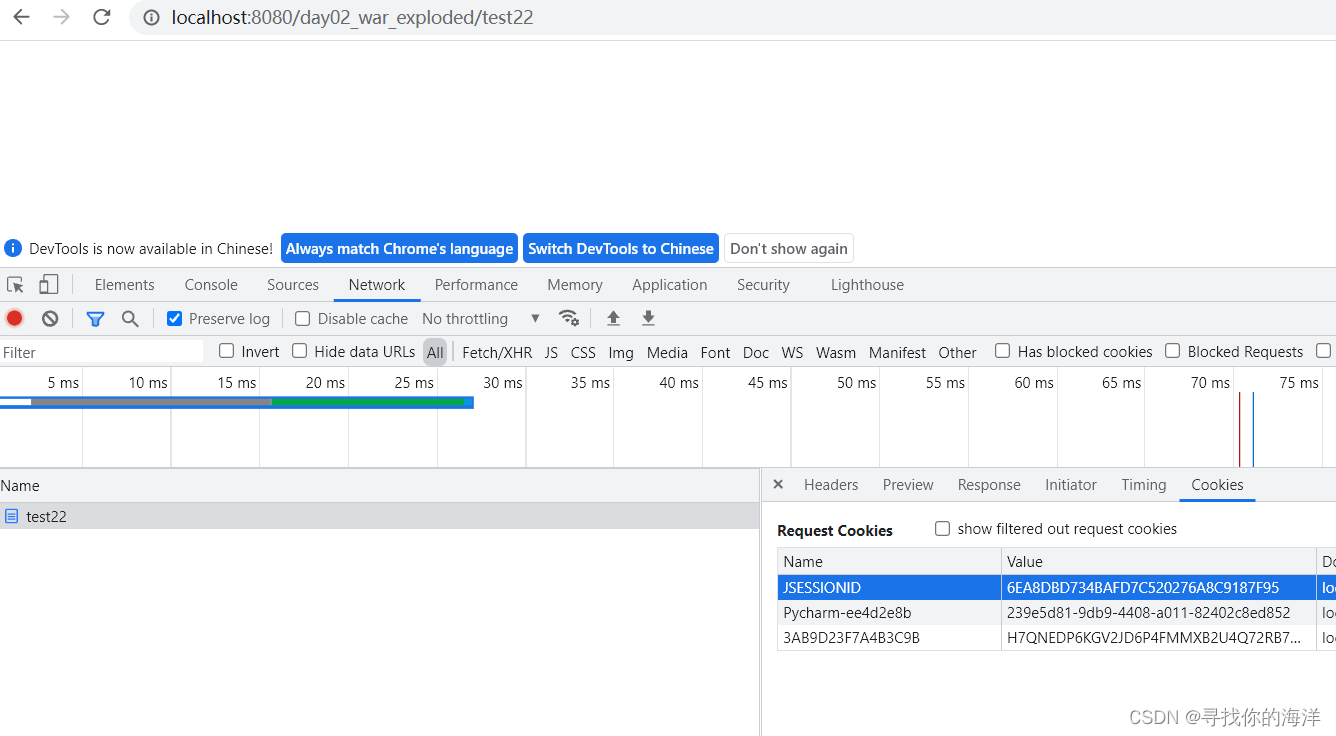Switch to the Application tab

tap(670, 285)
